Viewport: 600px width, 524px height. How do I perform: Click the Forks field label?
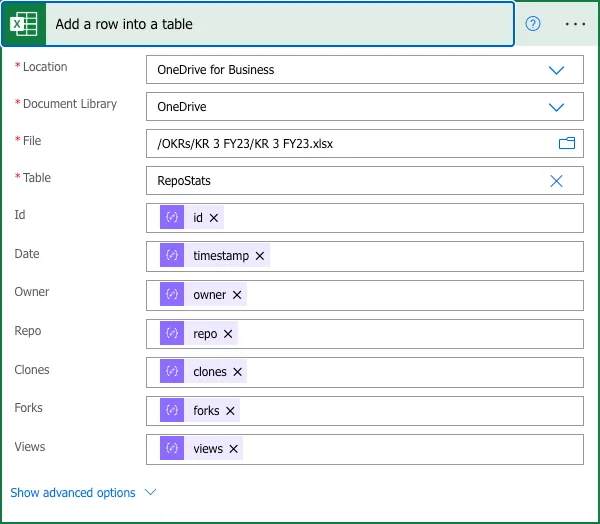click(28, 408)
